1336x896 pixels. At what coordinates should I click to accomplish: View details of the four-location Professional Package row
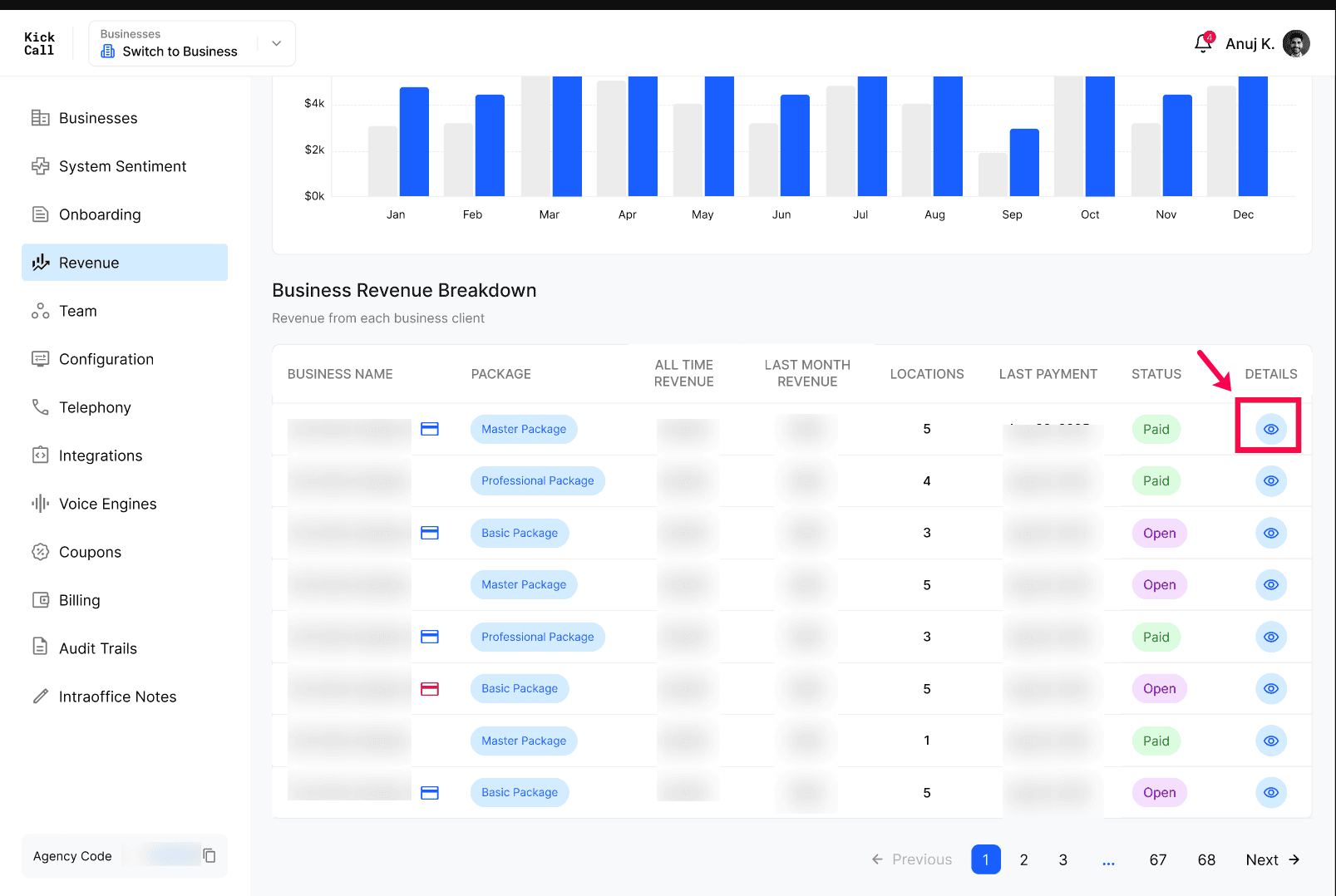pos(1271,480)
